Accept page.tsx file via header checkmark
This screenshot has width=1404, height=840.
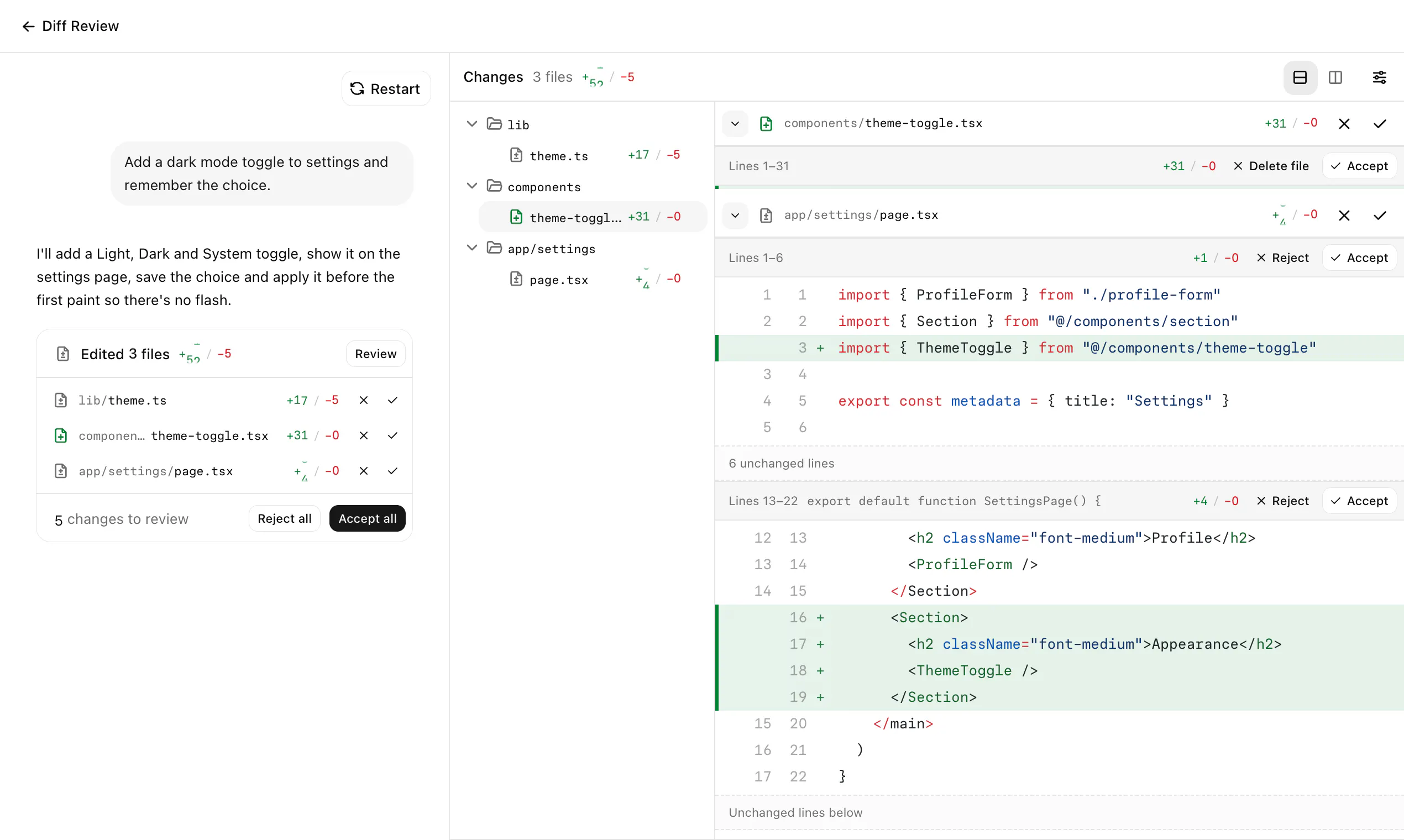tap(1380, 215)
